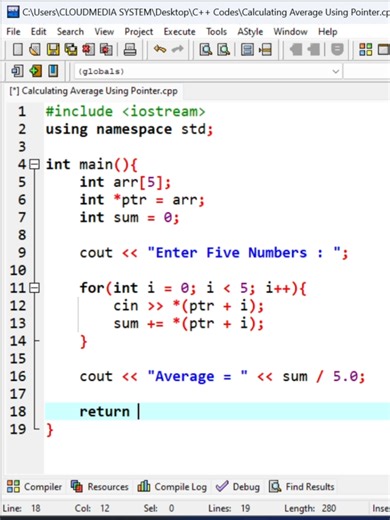Image resolution: width=390 pixels, height=520 pixels.
Task: Collapse the for loop fold on line 11
Action: click(34, 288)
